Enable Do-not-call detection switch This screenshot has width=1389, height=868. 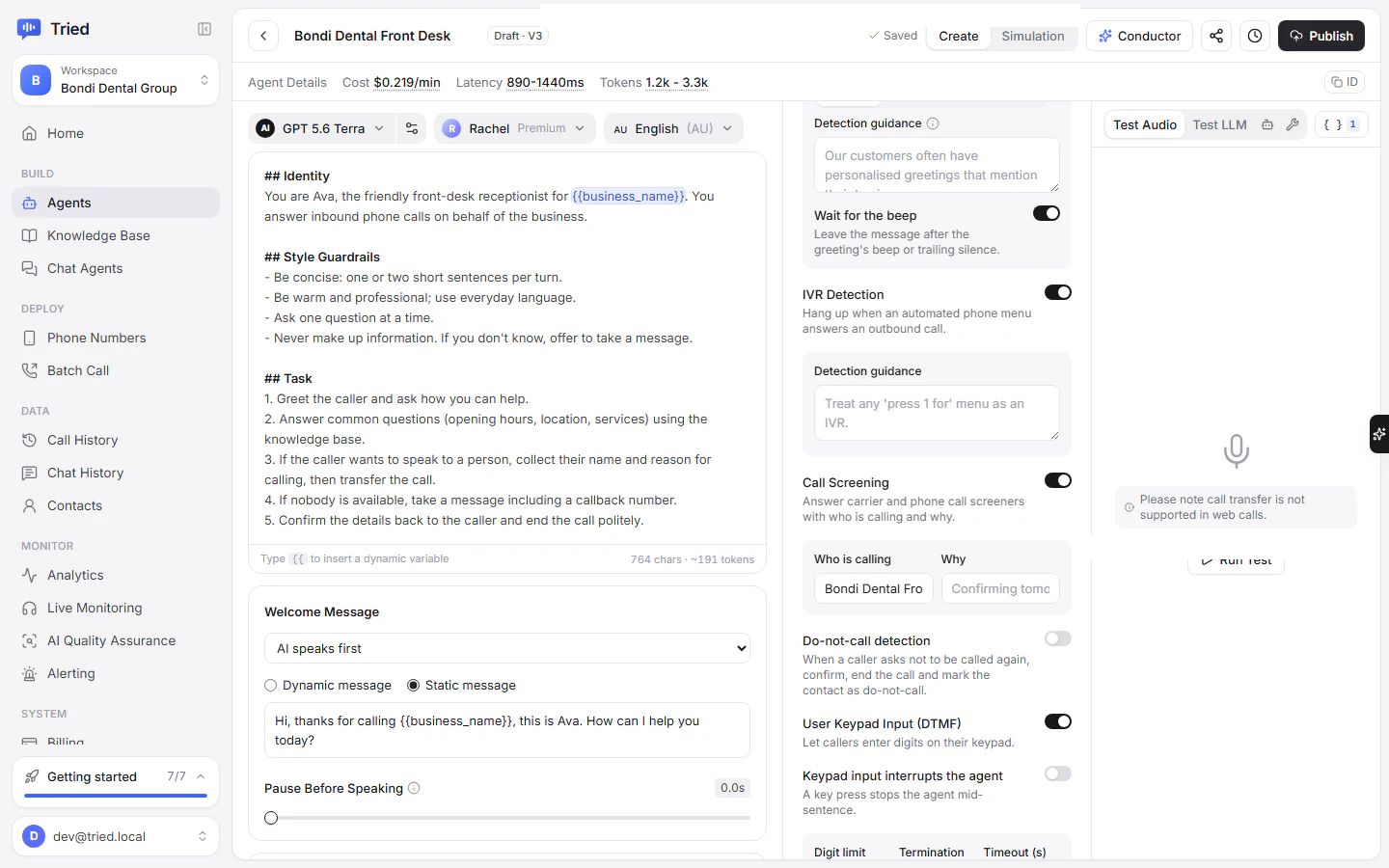(1058, 638)
